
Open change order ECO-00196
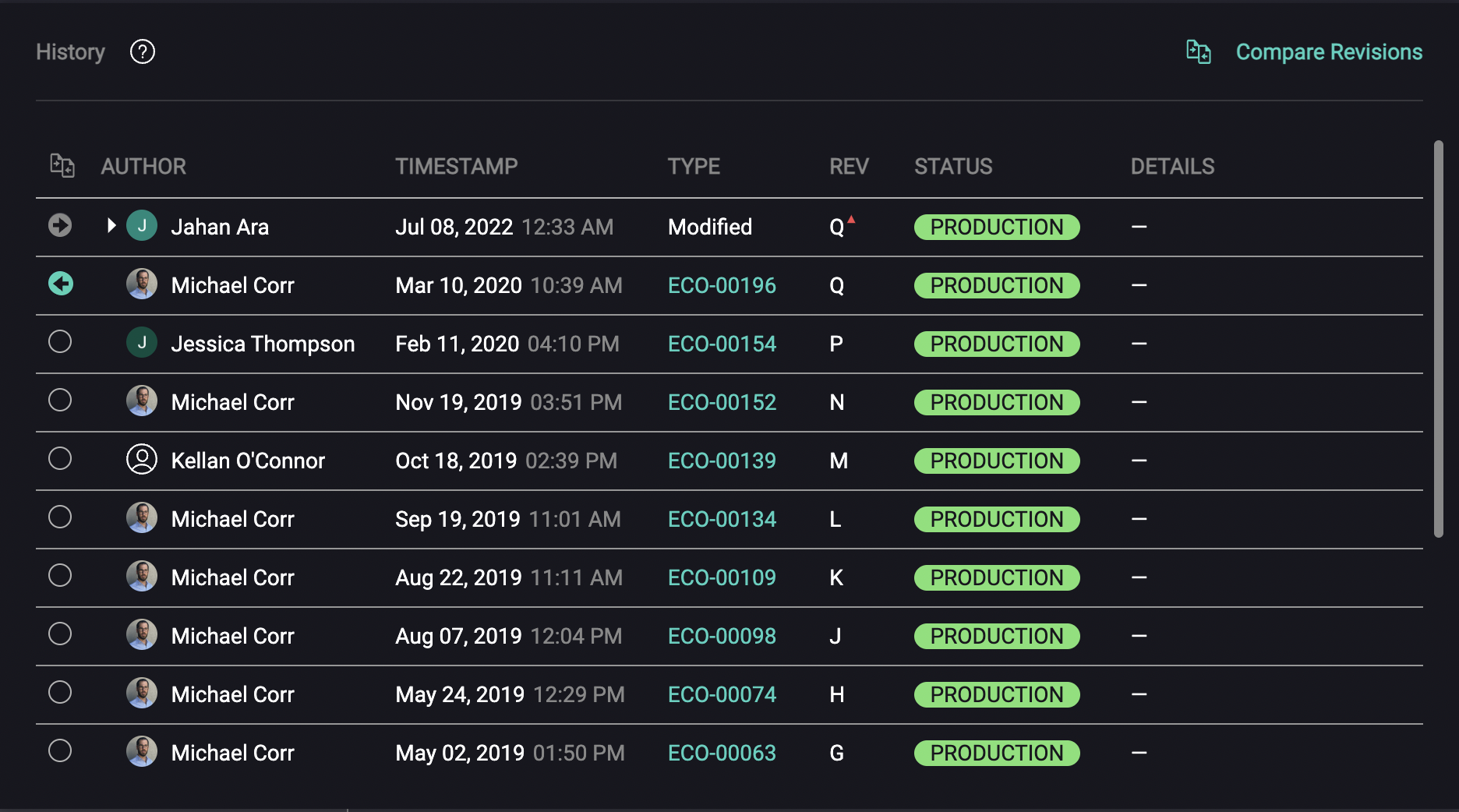click(722, 285)
